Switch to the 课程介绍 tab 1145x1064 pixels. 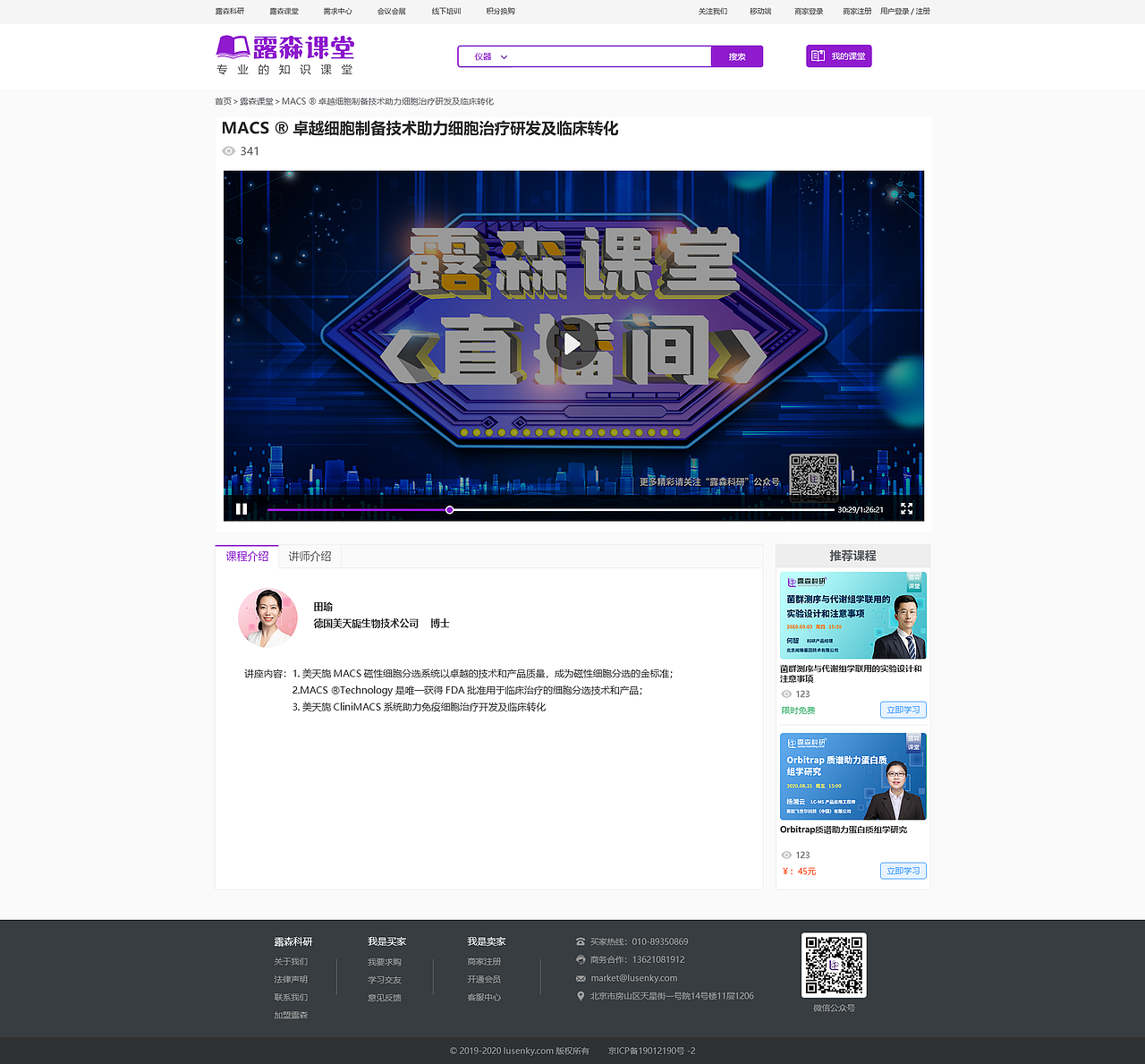(247, 557)
